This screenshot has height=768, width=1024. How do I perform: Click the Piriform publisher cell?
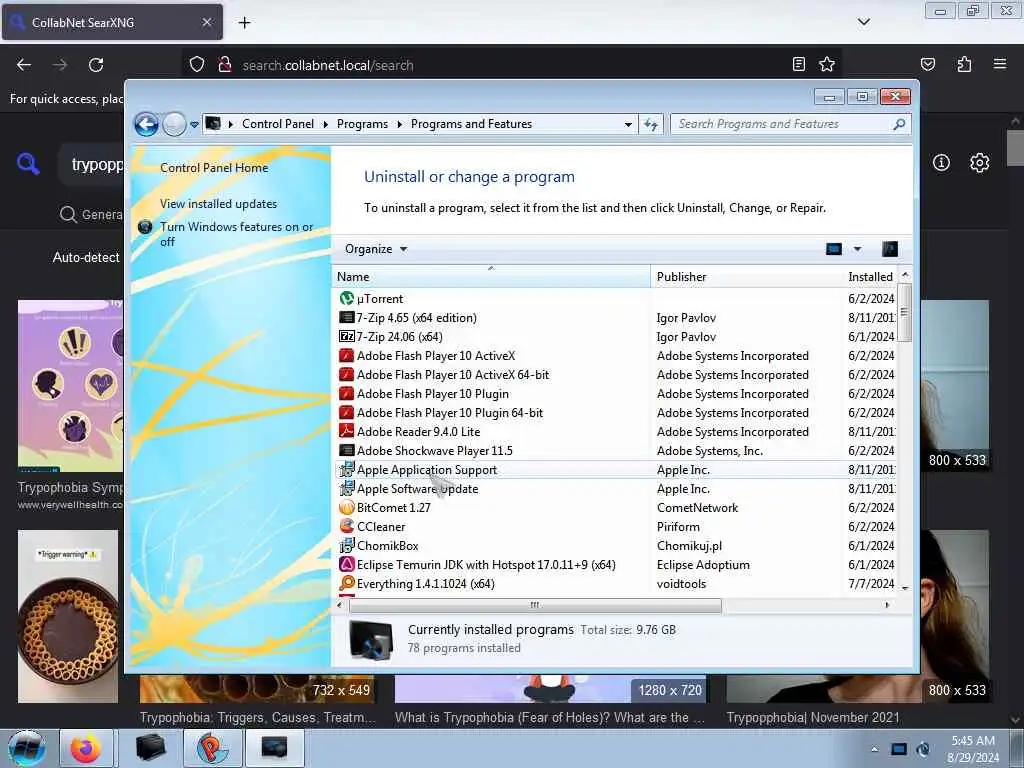pyautogui.click(x=678, y=526)
